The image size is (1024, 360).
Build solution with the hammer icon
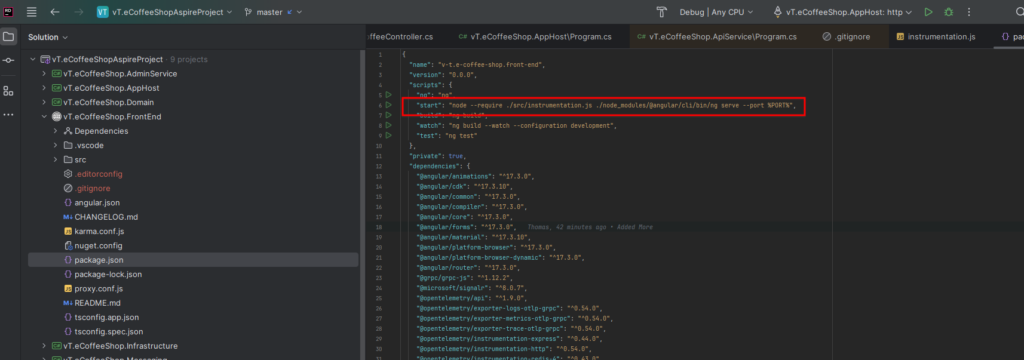point(662,12)
